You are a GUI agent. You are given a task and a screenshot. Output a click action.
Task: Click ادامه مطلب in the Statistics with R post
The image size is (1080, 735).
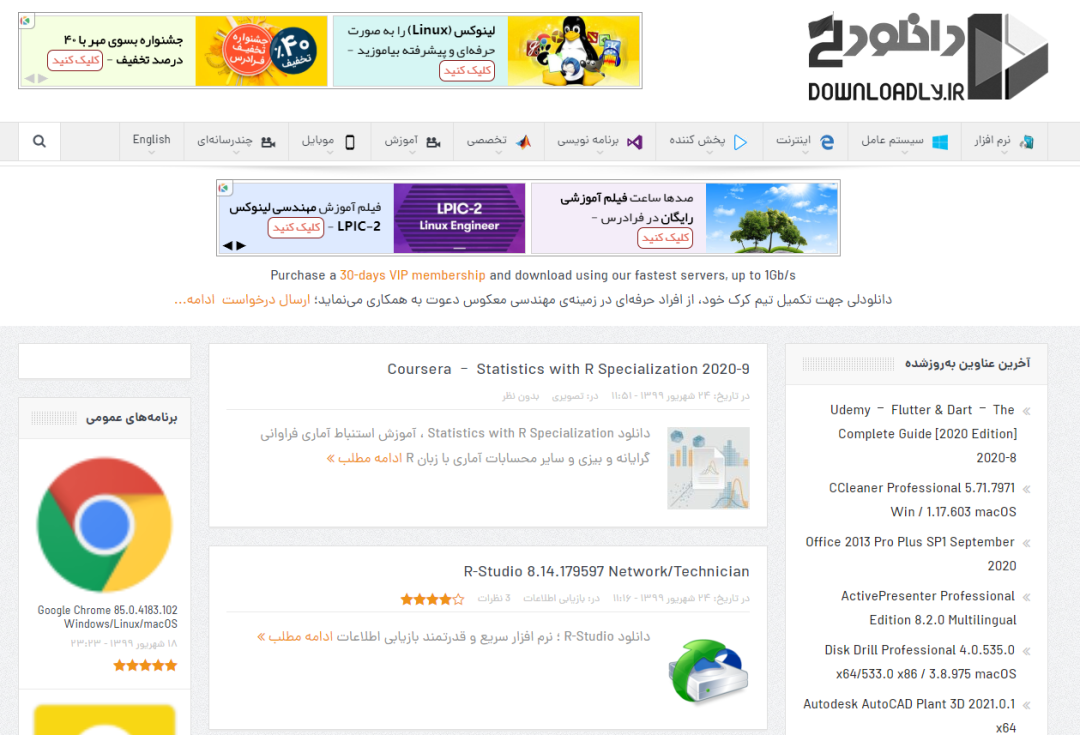[x=364, y=458]
